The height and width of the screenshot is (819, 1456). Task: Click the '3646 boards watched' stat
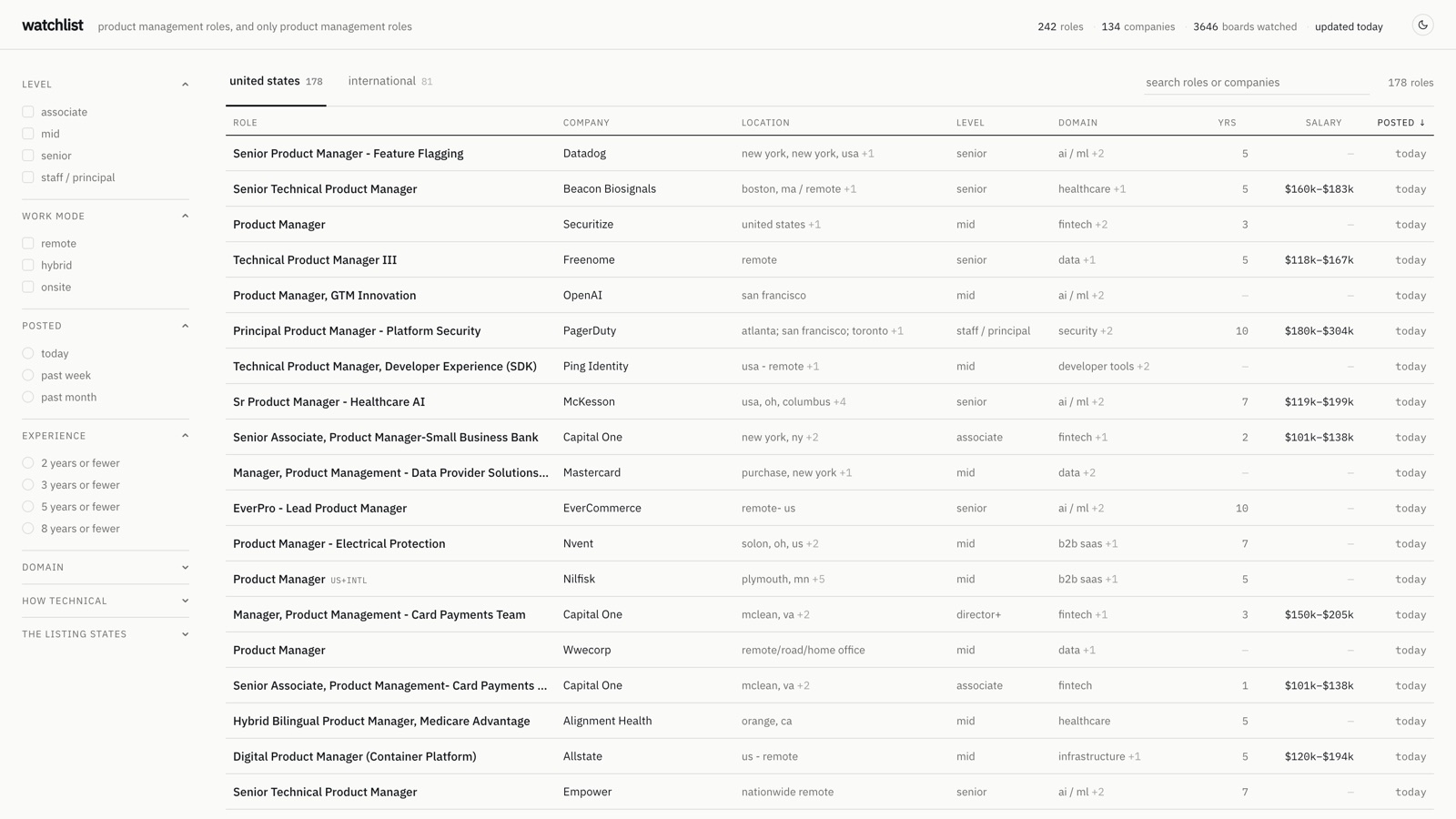click(1245, 26)
